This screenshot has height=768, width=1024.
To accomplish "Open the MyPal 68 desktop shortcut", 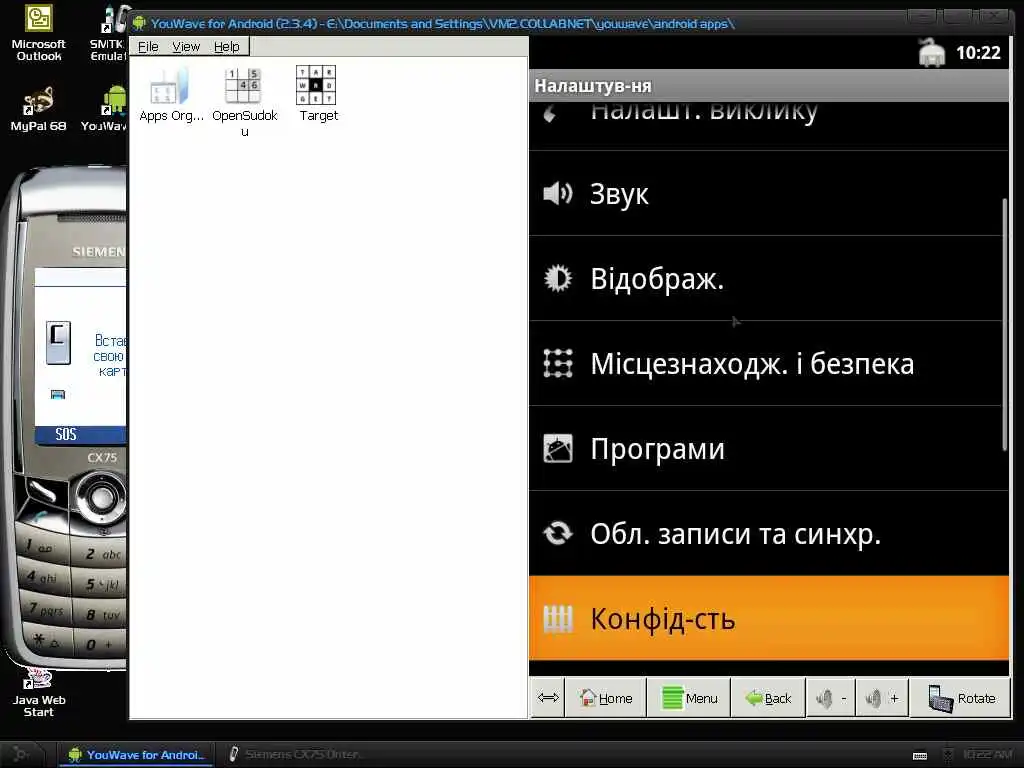I will coord(38,108).
